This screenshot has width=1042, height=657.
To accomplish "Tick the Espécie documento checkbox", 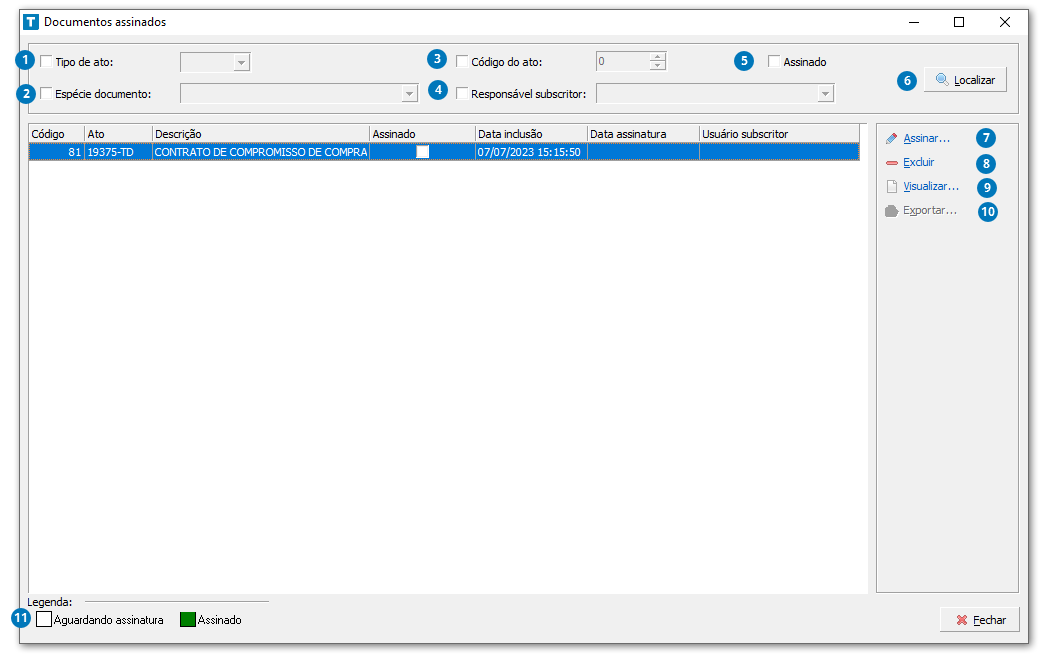I will [47, 94].
